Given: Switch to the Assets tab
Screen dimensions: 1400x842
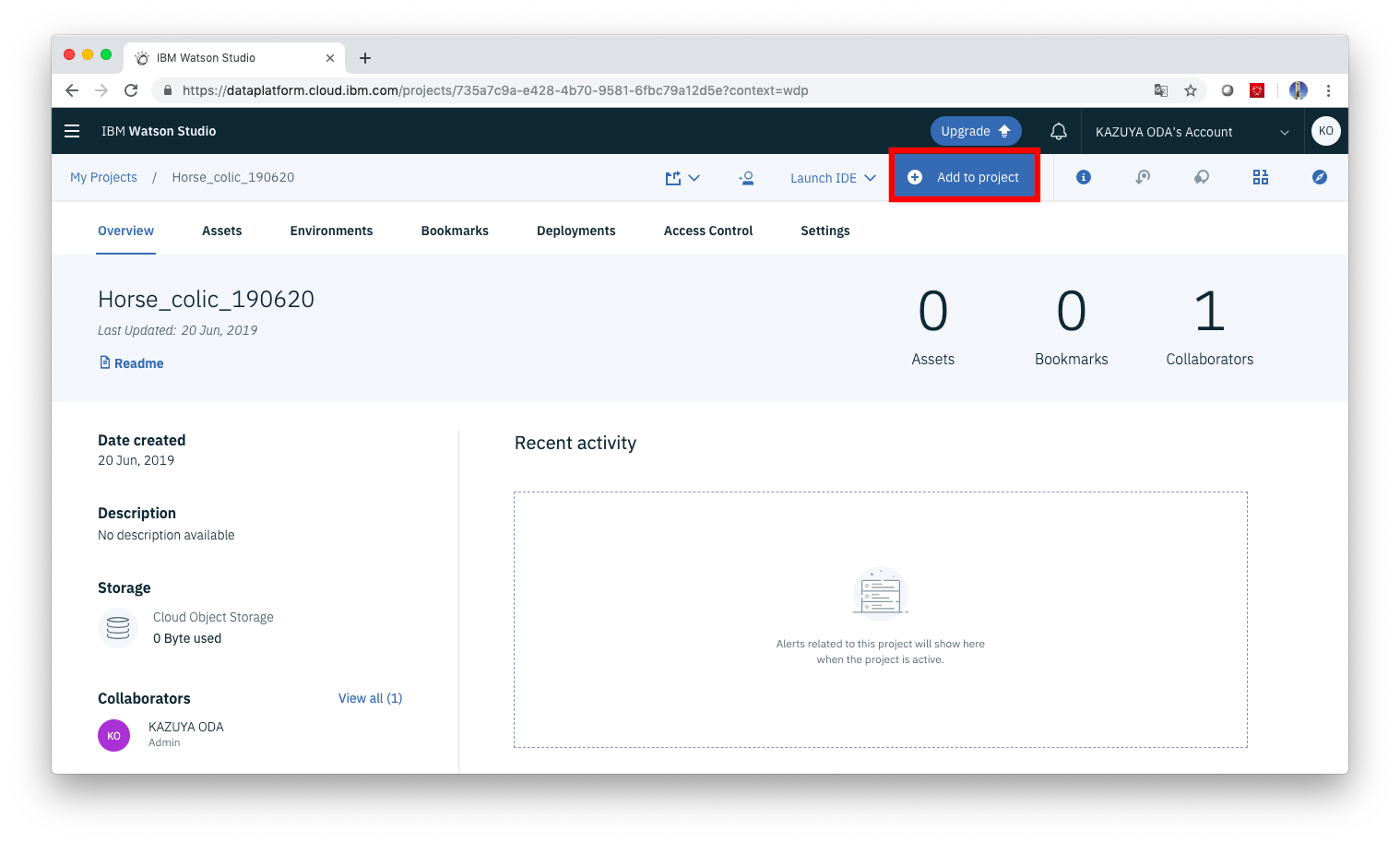Looking at the screenshot, I should [x=221, y=231].
